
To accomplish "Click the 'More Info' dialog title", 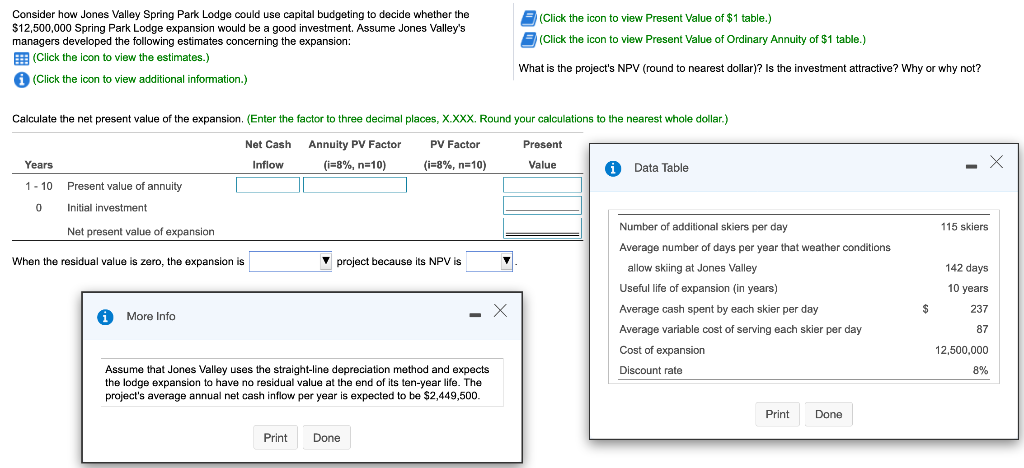I will 151,317.
